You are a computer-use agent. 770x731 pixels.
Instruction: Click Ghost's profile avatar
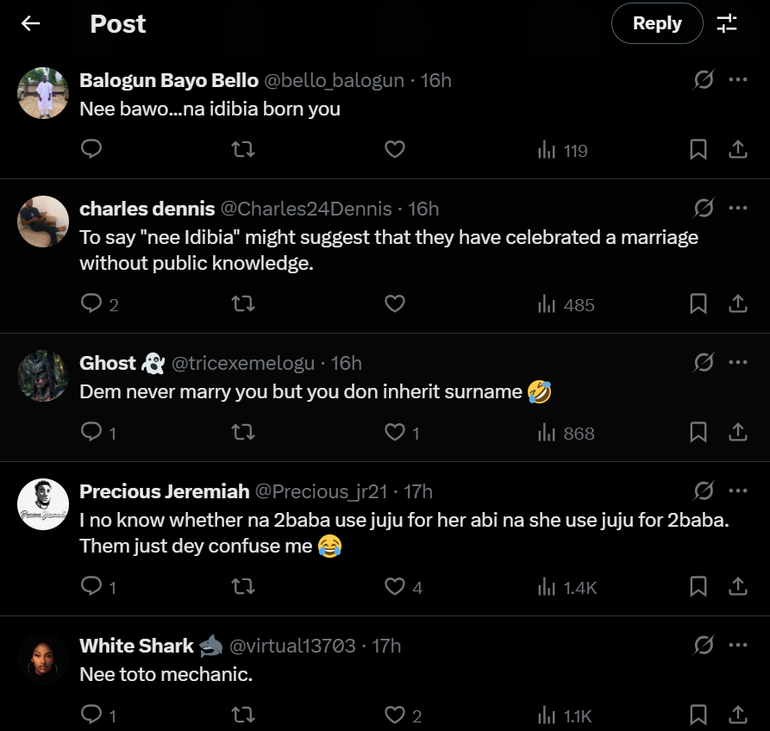43,376
